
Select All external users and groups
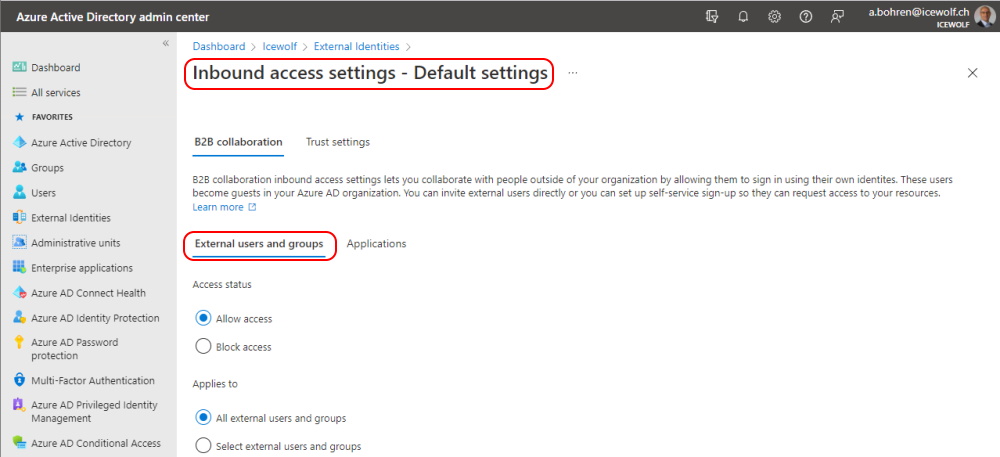(203, 418)
